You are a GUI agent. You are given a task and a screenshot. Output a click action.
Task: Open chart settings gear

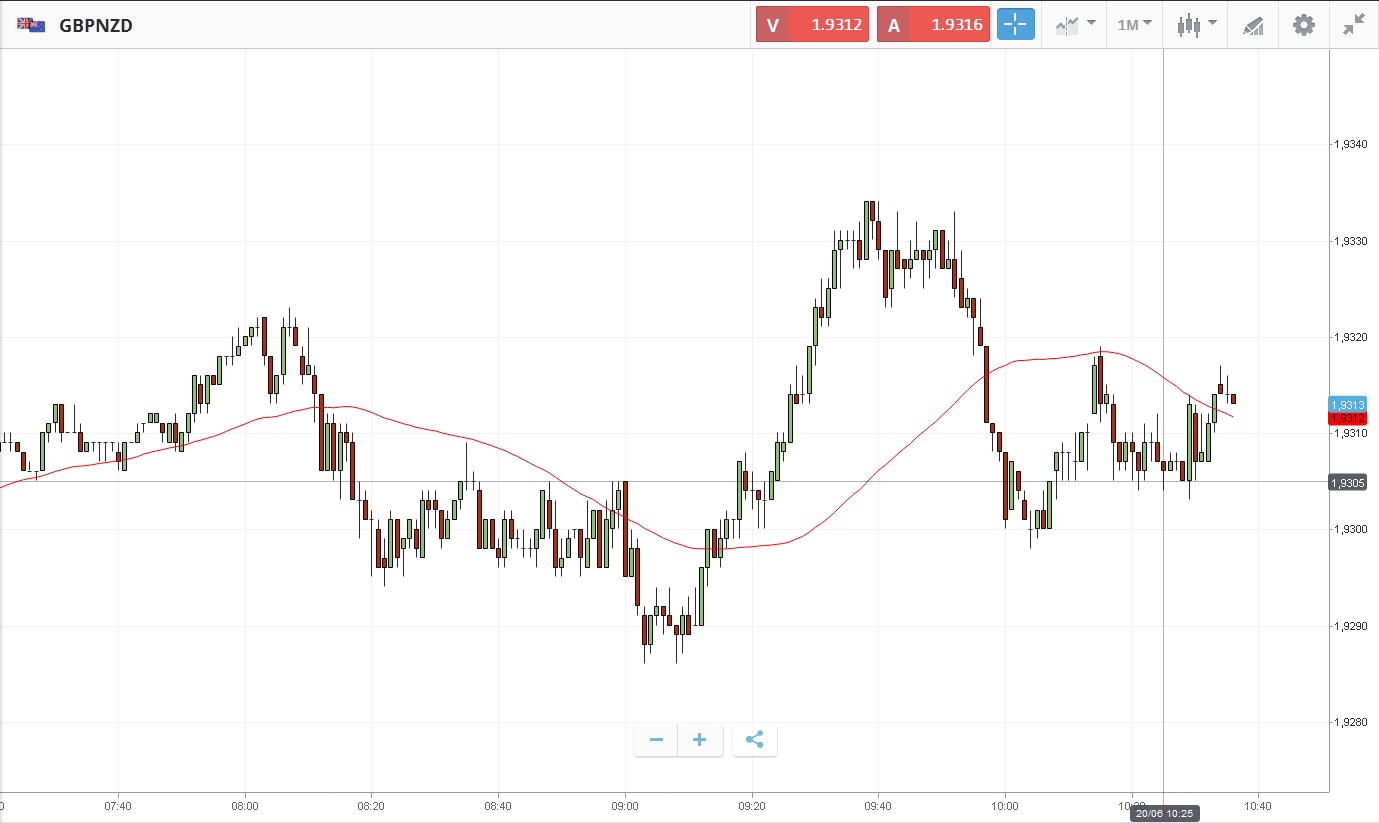(1304, 25)
